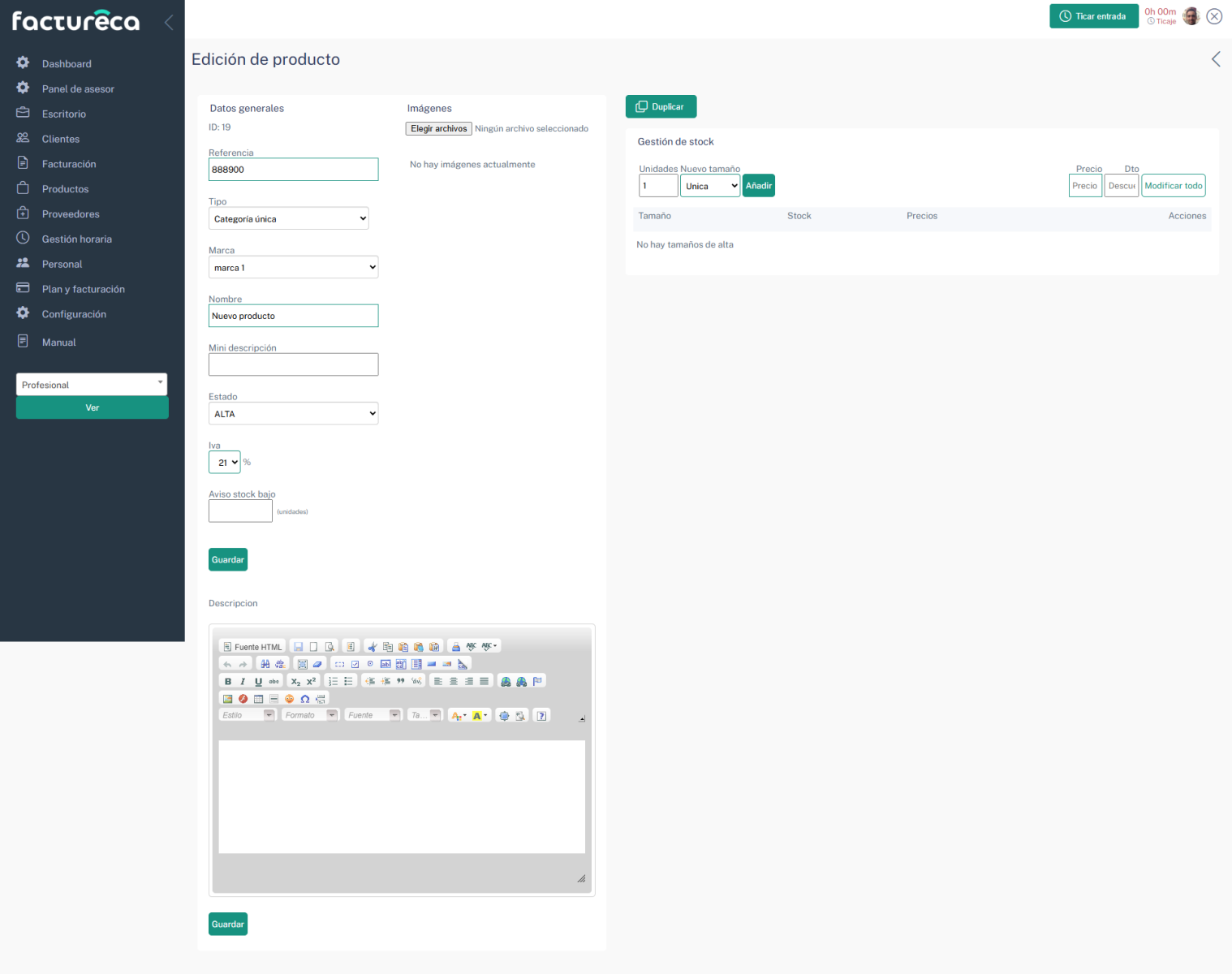Insert a numbered list in the editor
Screen dimensions: 1232x974
coord(333,682)
